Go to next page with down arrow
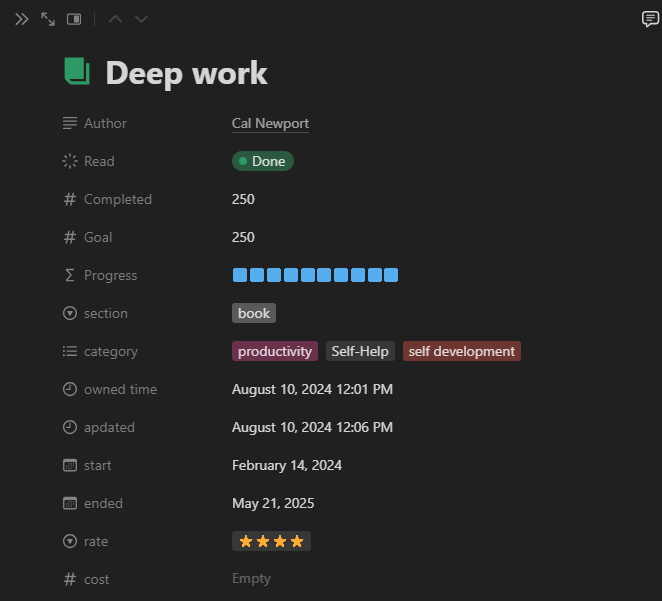Screen dimensions: 662x601 [x=141, y=19]
